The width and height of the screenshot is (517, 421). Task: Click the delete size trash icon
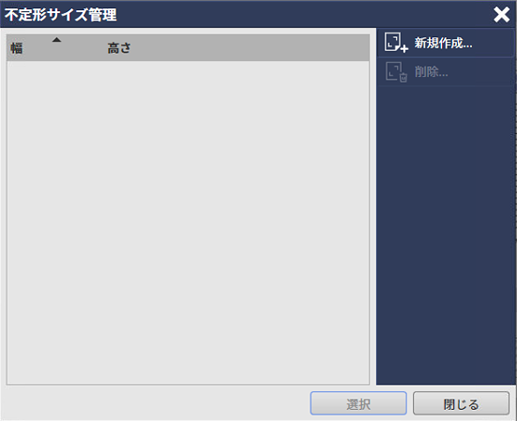click(396, 72)
